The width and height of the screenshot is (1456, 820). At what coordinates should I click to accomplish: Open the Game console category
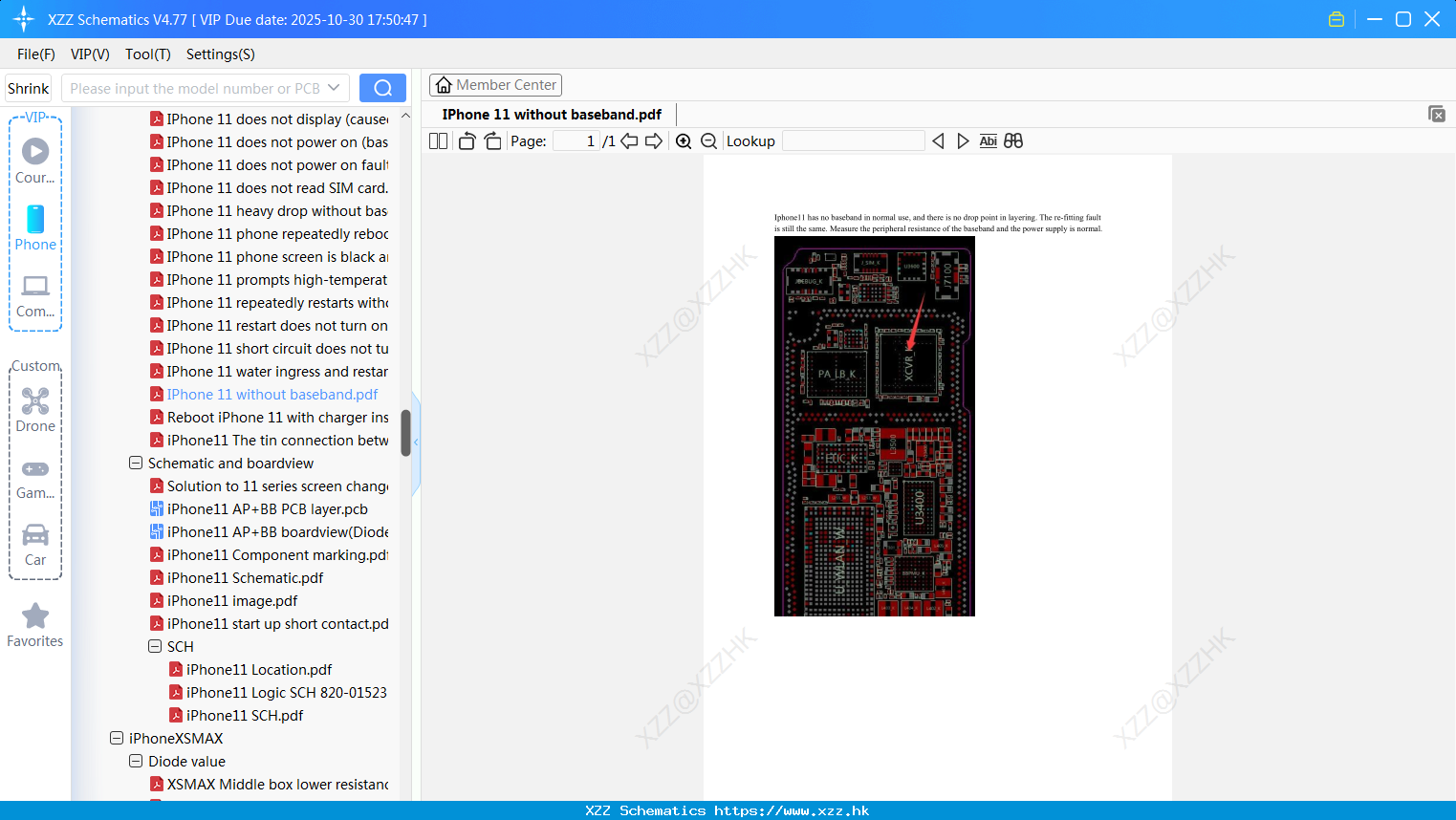click(x=35, y=479)
